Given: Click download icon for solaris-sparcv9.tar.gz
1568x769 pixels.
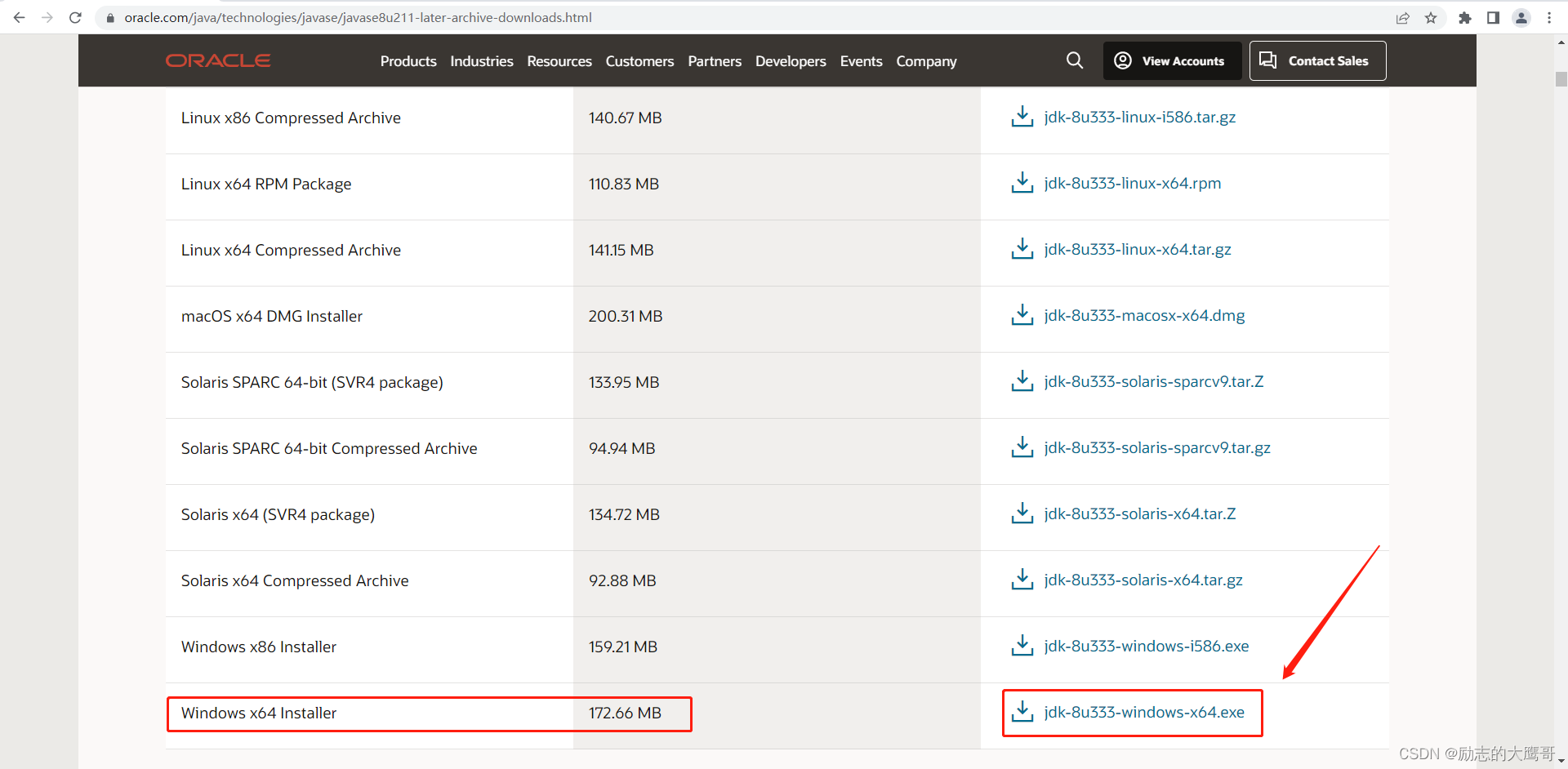Looking at the screenshot, I should (1022, 447).
